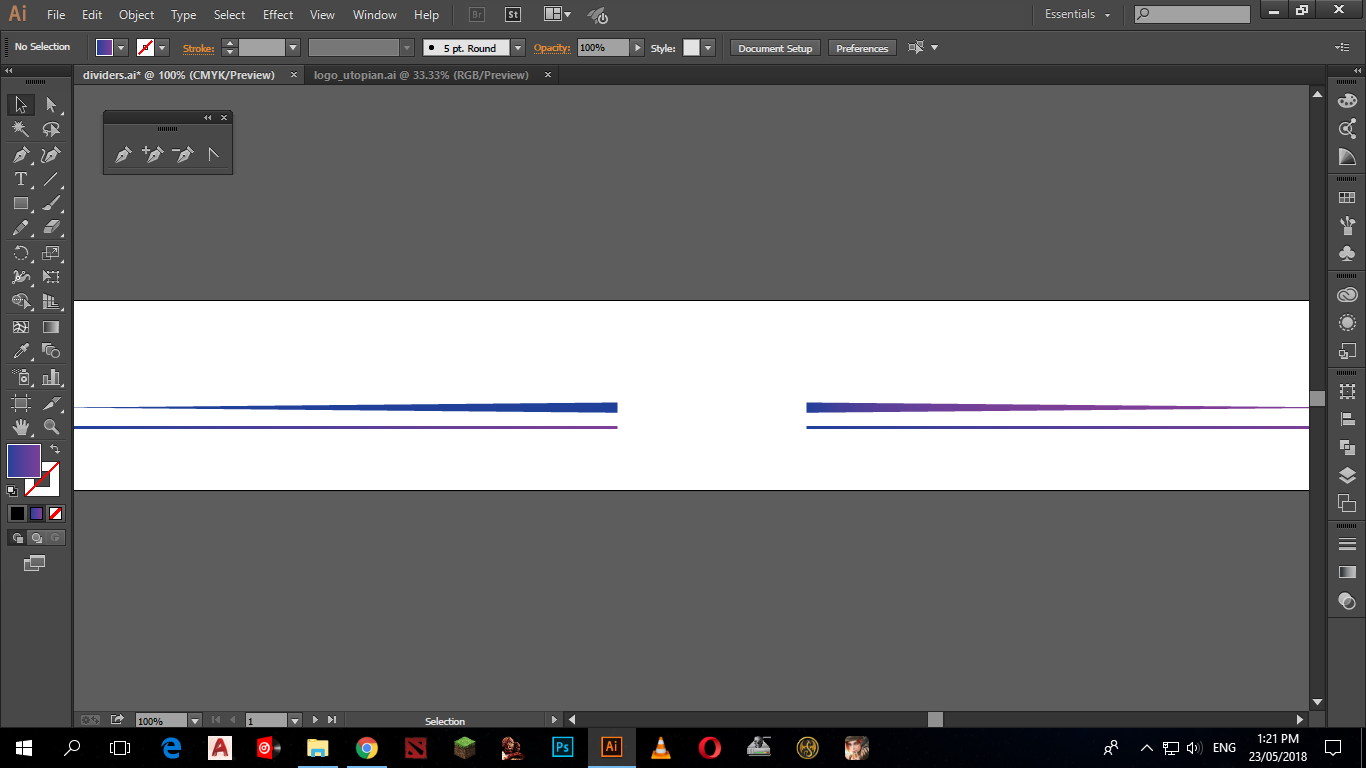Set paint to None in toolbar
Viewport: 1366px width, 768px height.
[56, 513]
